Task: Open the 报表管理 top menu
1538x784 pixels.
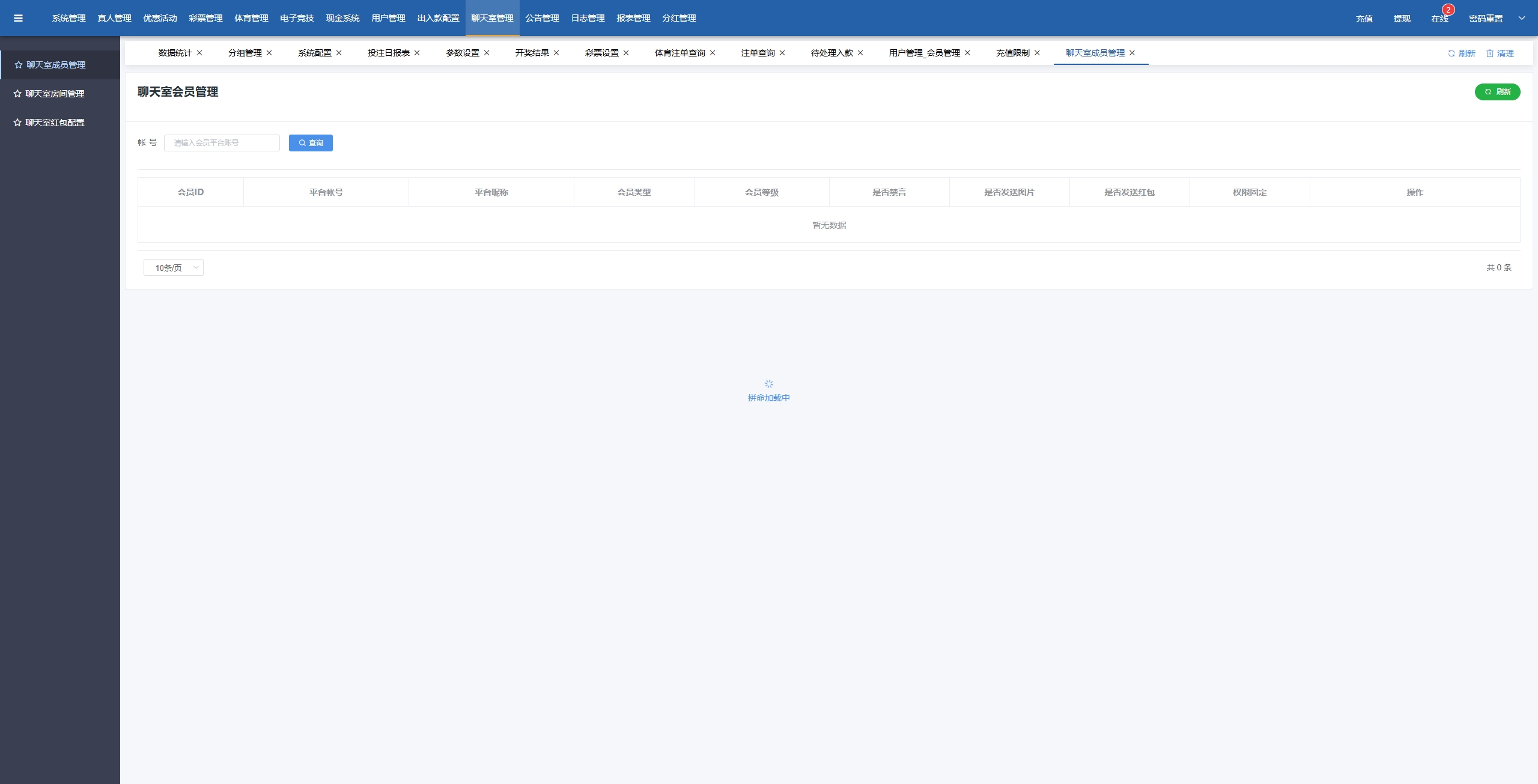Action: coord(633,18)
